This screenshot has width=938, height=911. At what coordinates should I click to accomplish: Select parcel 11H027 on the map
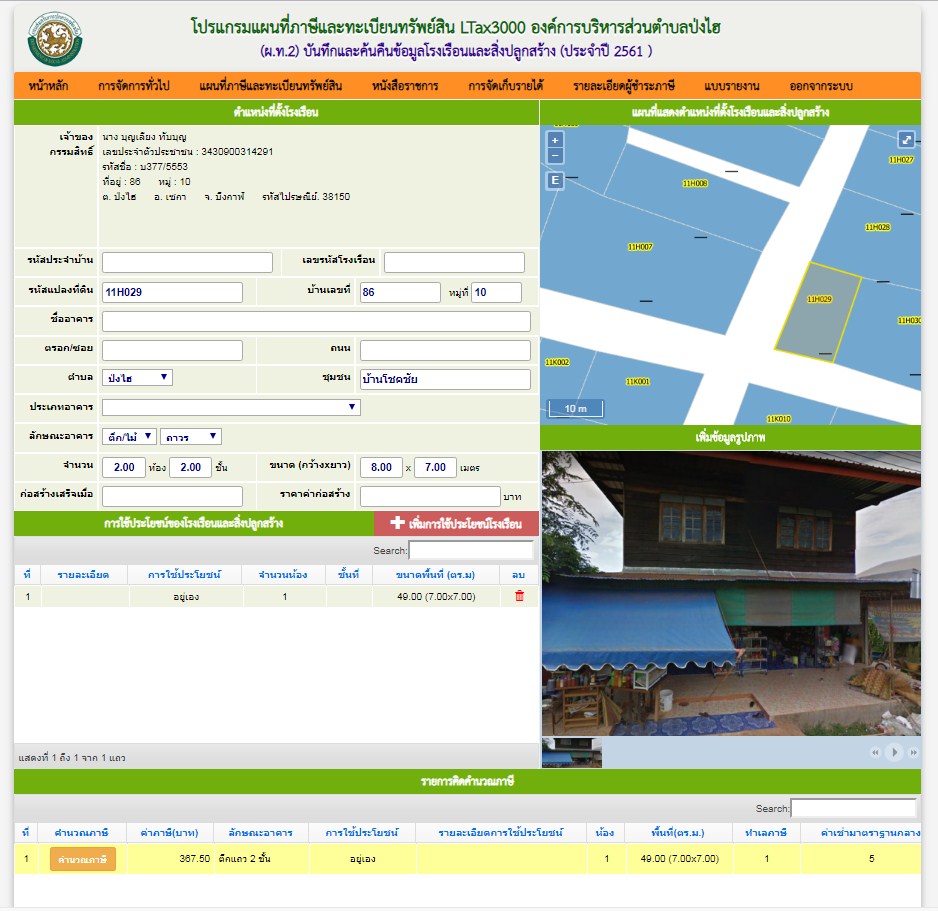901,160
